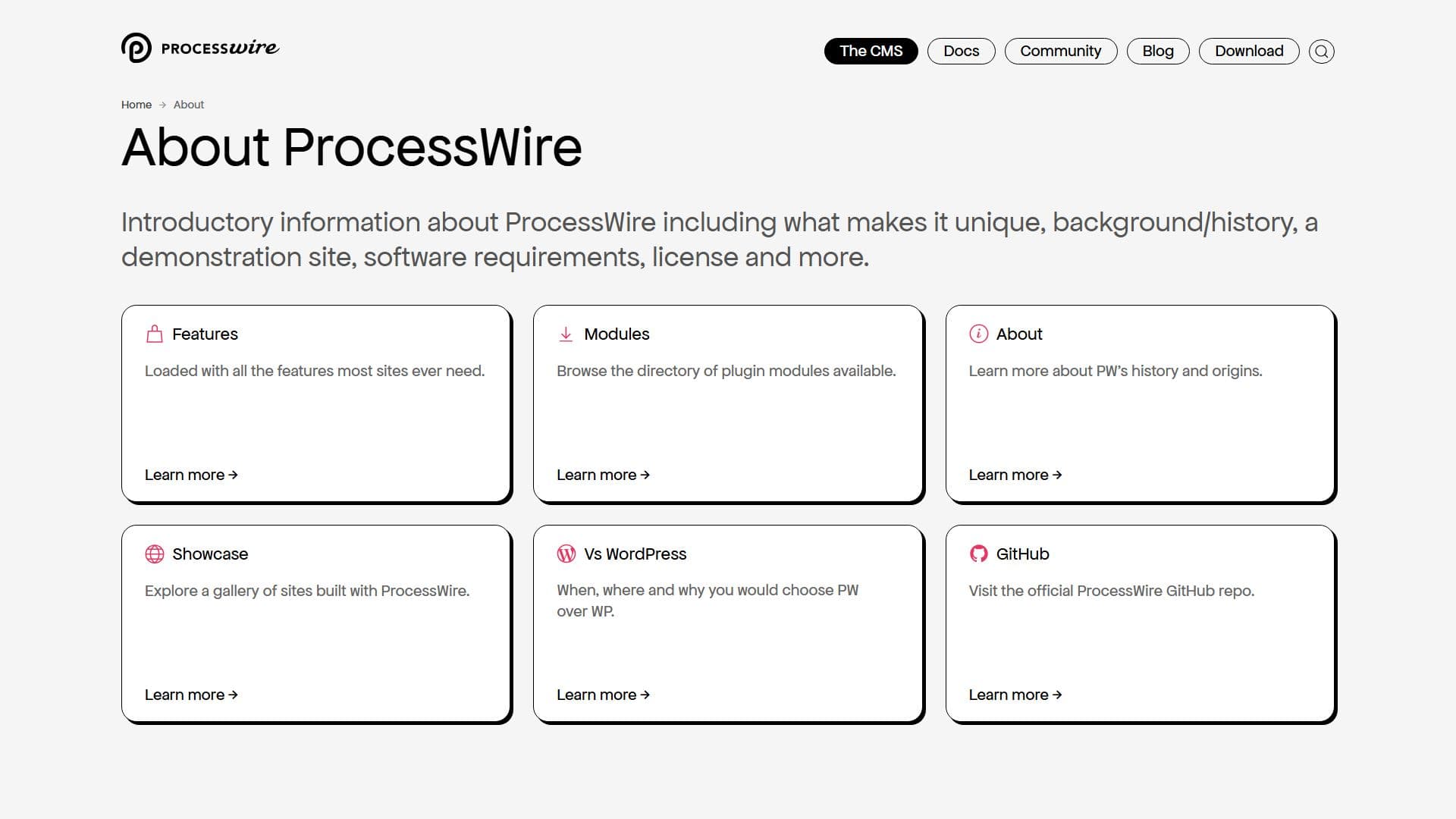Viewport: 1456px width, 819px height.
Task: Select the Showcase card title
Action: 210,554
